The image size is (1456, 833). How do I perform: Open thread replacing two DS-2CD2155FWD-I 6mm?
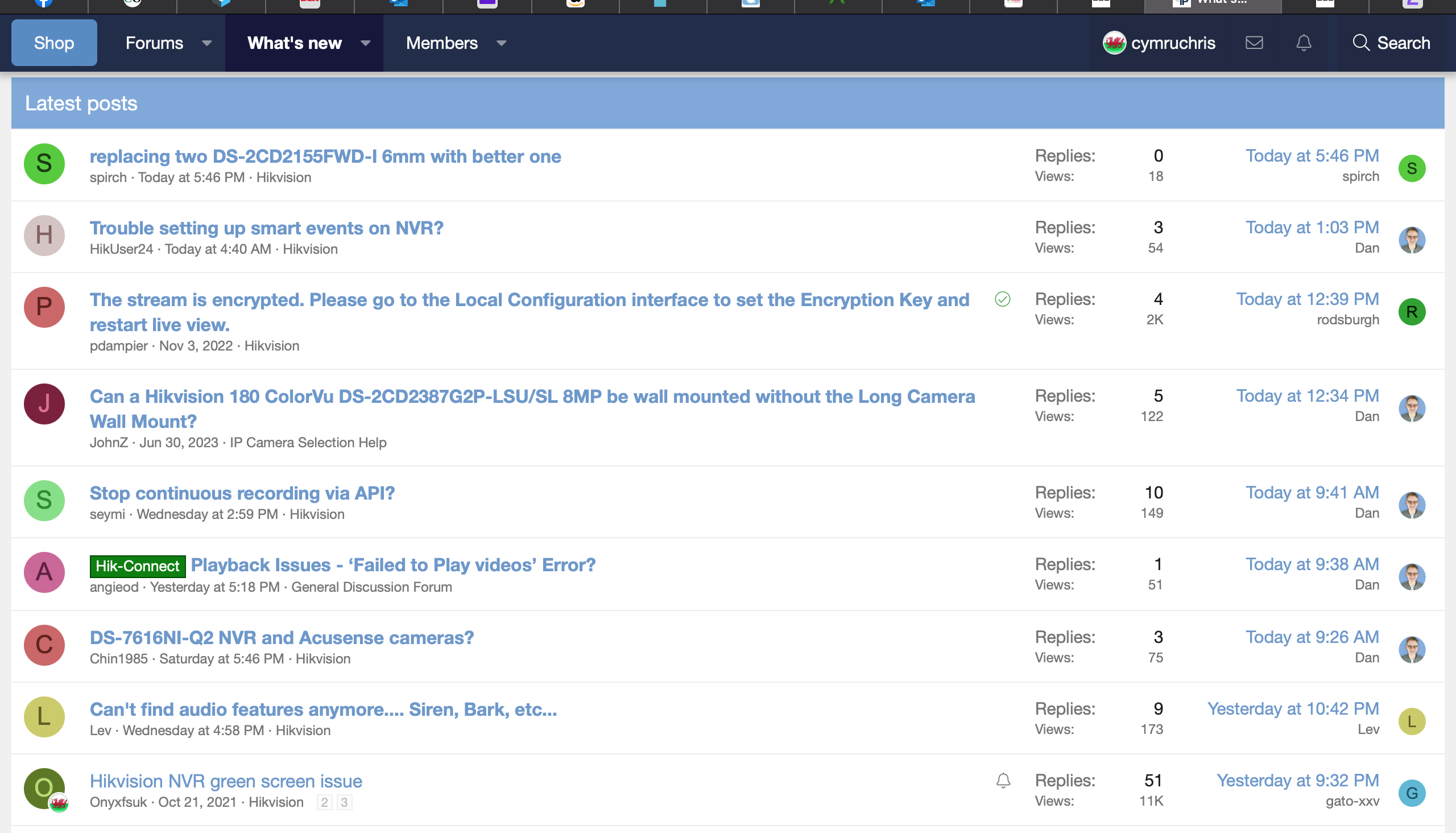pyautogui.click(x=325, y=156)
